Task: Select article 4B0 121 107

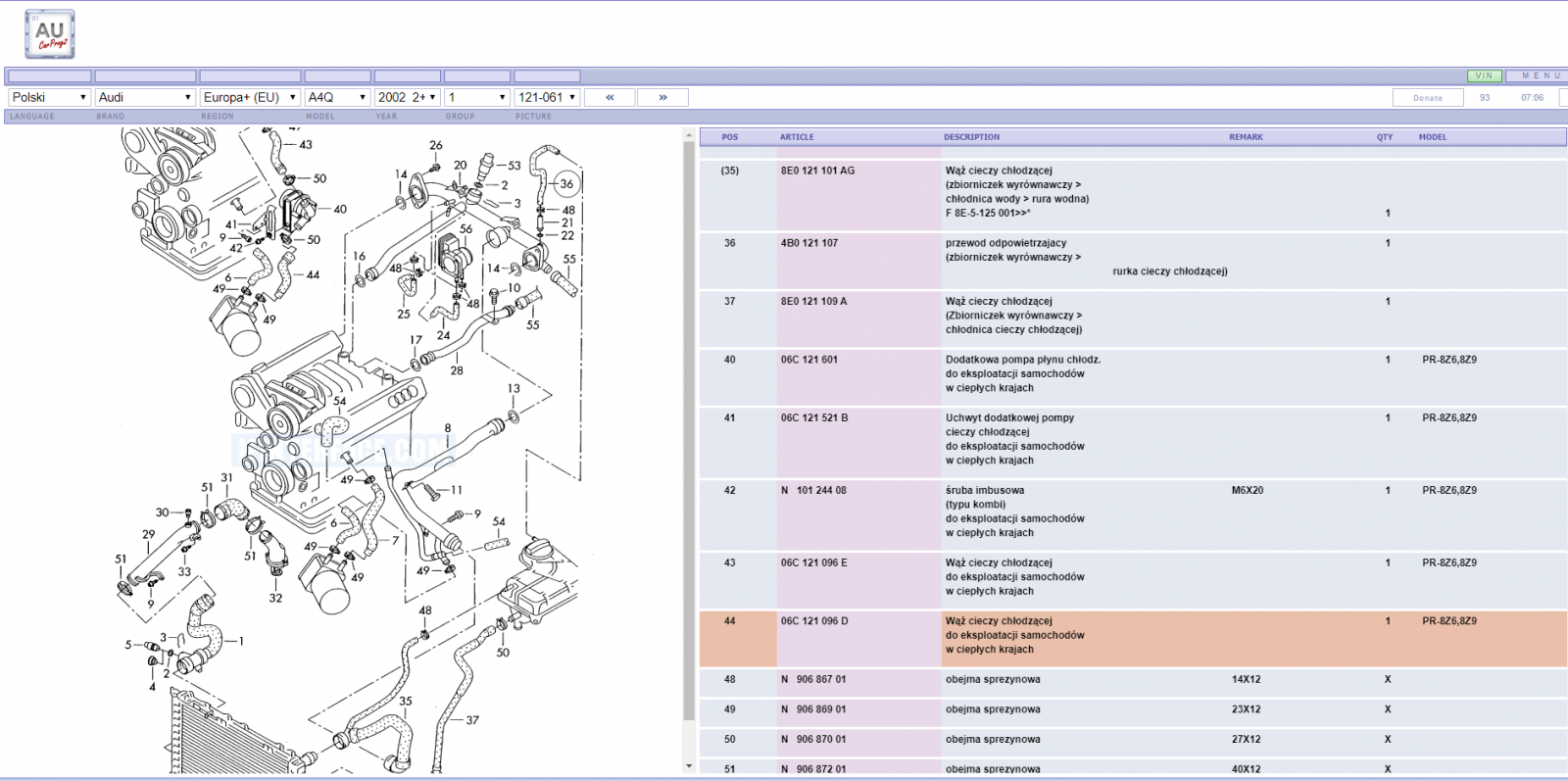Action: (x=809, y=243)
